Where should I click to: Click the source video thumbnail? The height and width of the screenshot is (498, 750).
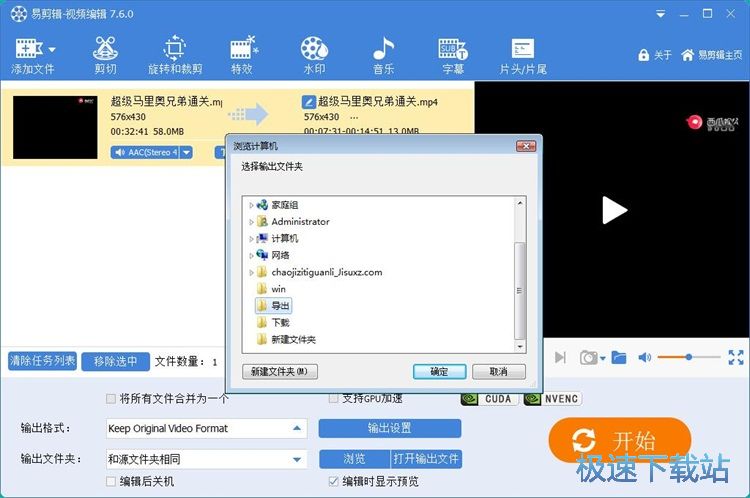55,127
